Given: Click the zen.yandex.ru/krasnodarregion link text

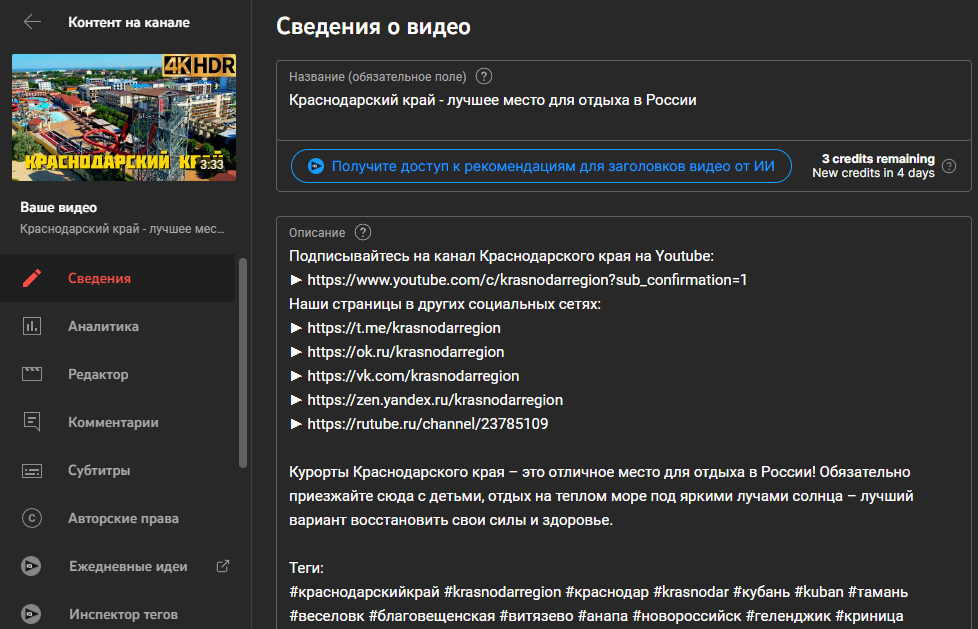Looking at the screenshot, I should pyautogui.click(x=435, y=400).
